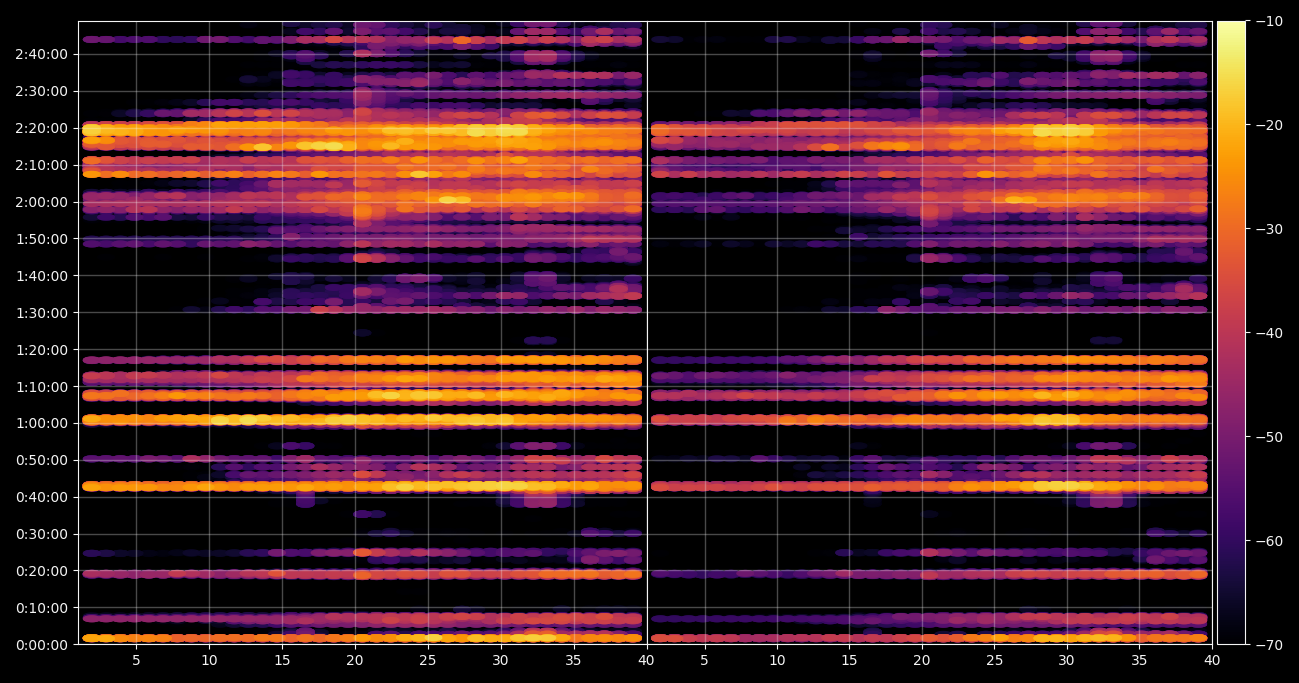Click the 2:20:00 time label
This screenshot has width=1299, height=683.
pos(43,128)
